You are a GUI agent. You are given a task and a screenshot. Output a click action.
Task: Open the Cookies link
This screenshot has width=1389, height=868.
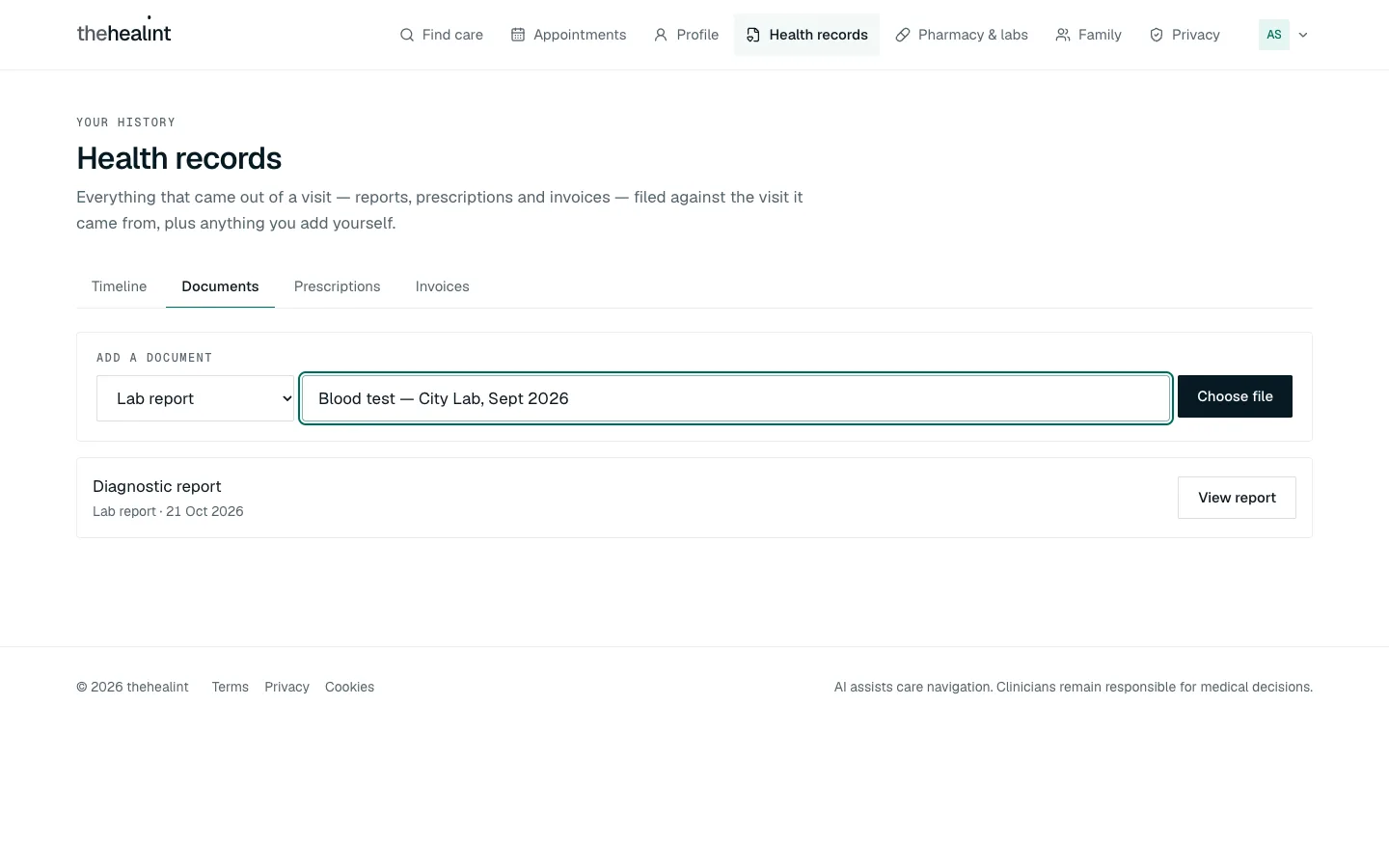tap(349, 687)
